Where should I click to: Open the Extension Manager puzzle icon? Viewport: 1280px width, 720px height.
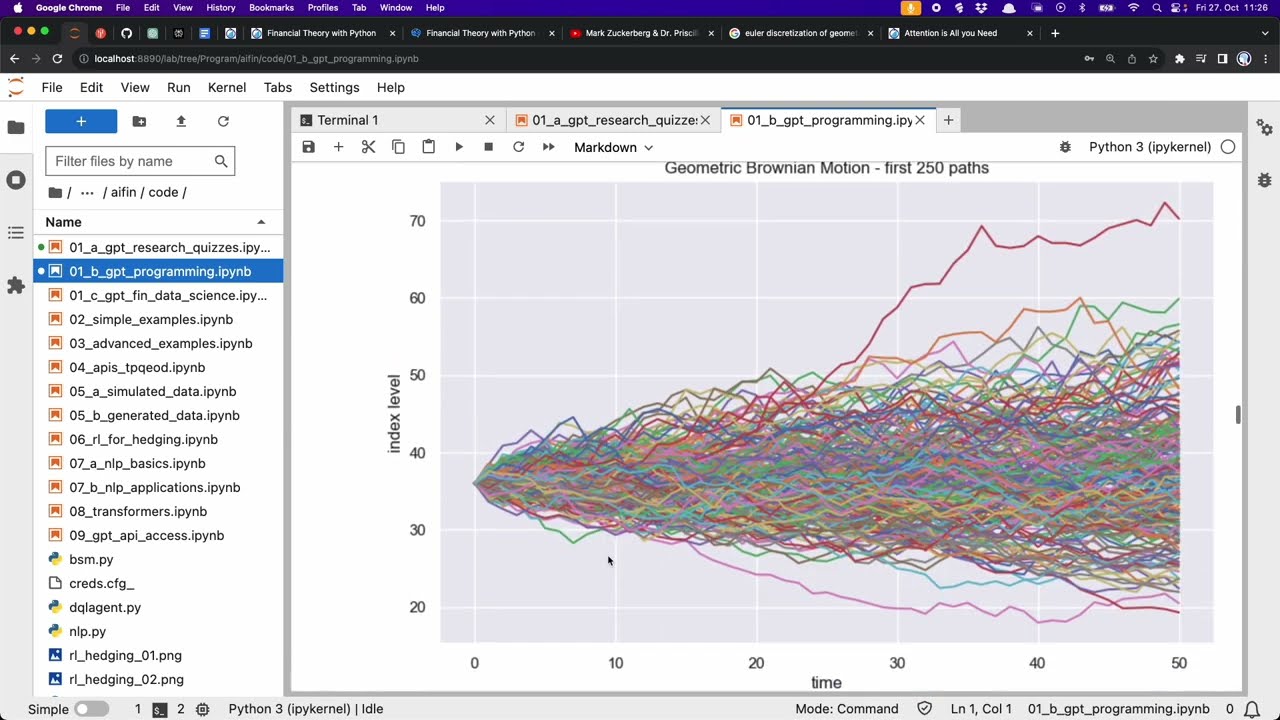(15, 286)
